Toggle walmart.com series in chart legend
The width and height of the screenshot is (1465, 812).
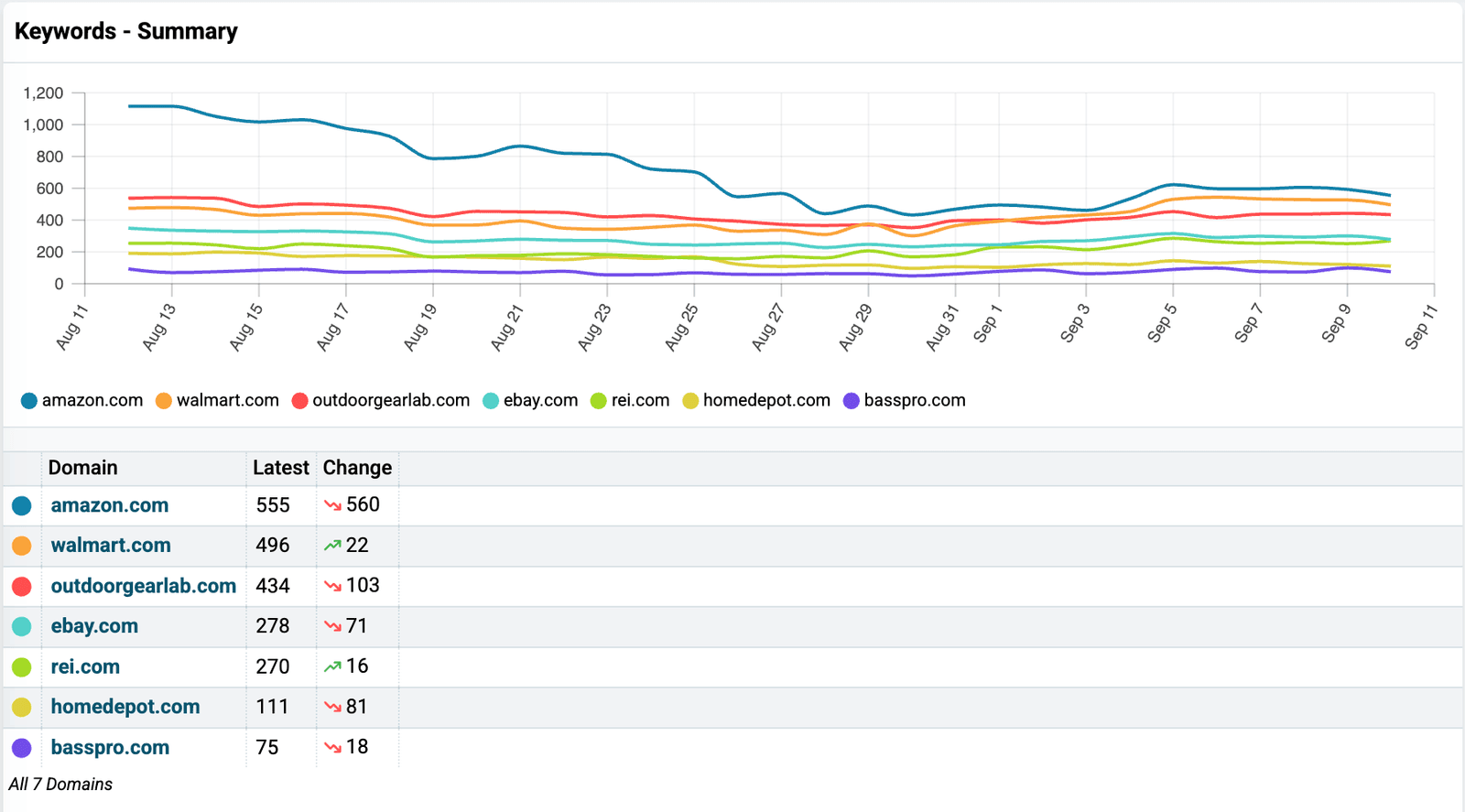pos(217,401)
